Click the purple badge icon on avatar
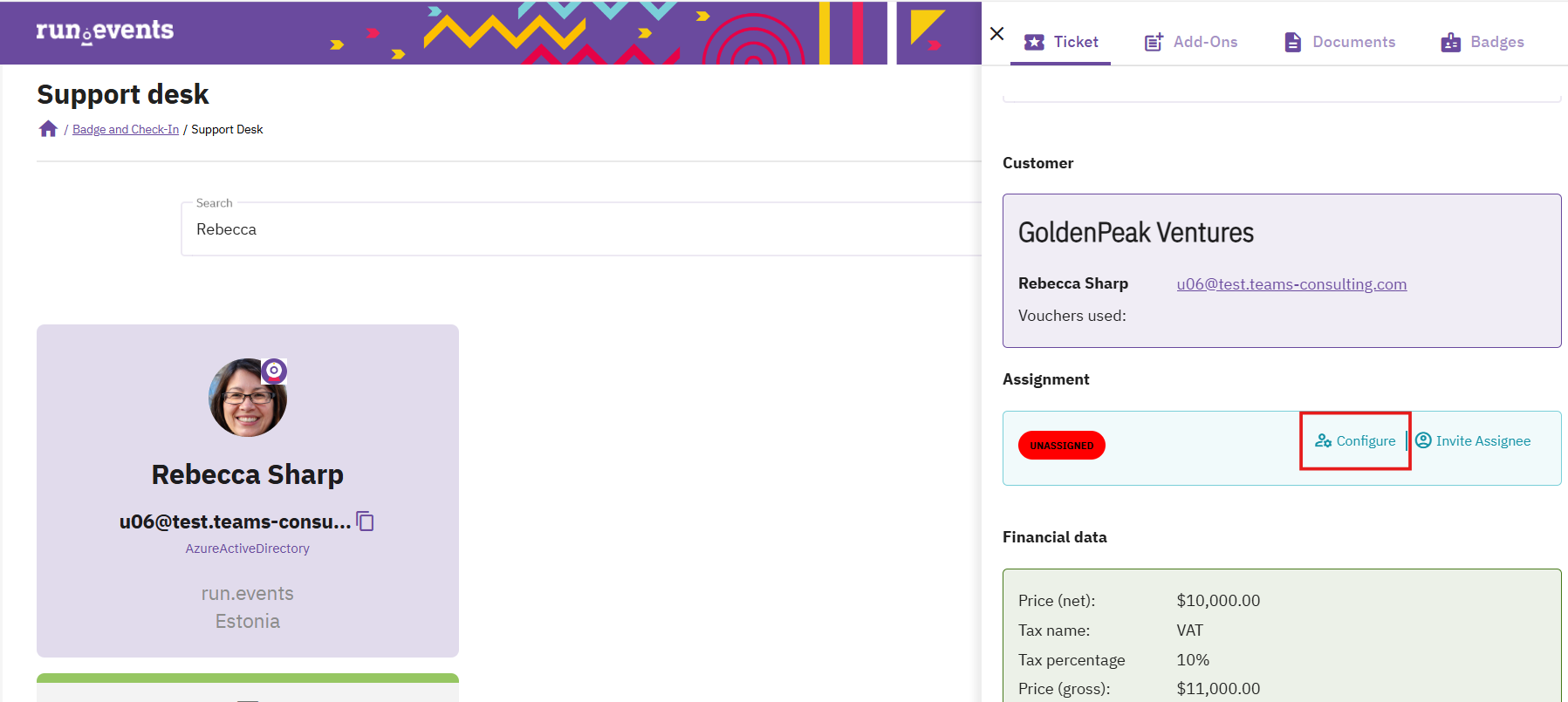This screenshot has height=702, width=1568. [x=274, y=371]
